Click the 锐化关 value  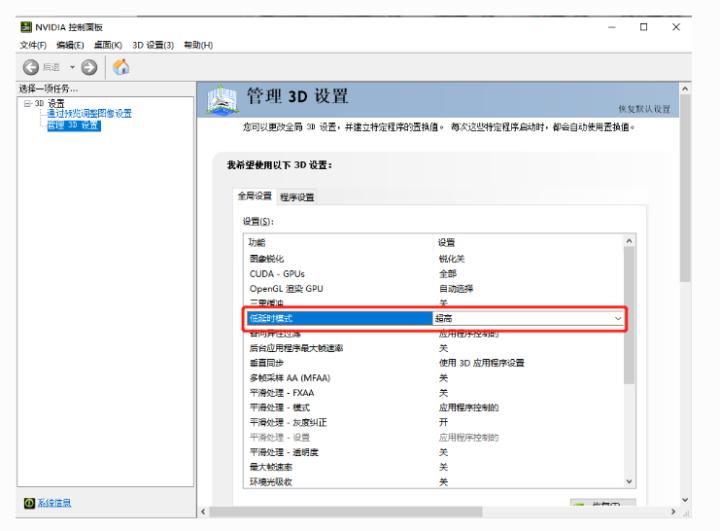(452, 259)
